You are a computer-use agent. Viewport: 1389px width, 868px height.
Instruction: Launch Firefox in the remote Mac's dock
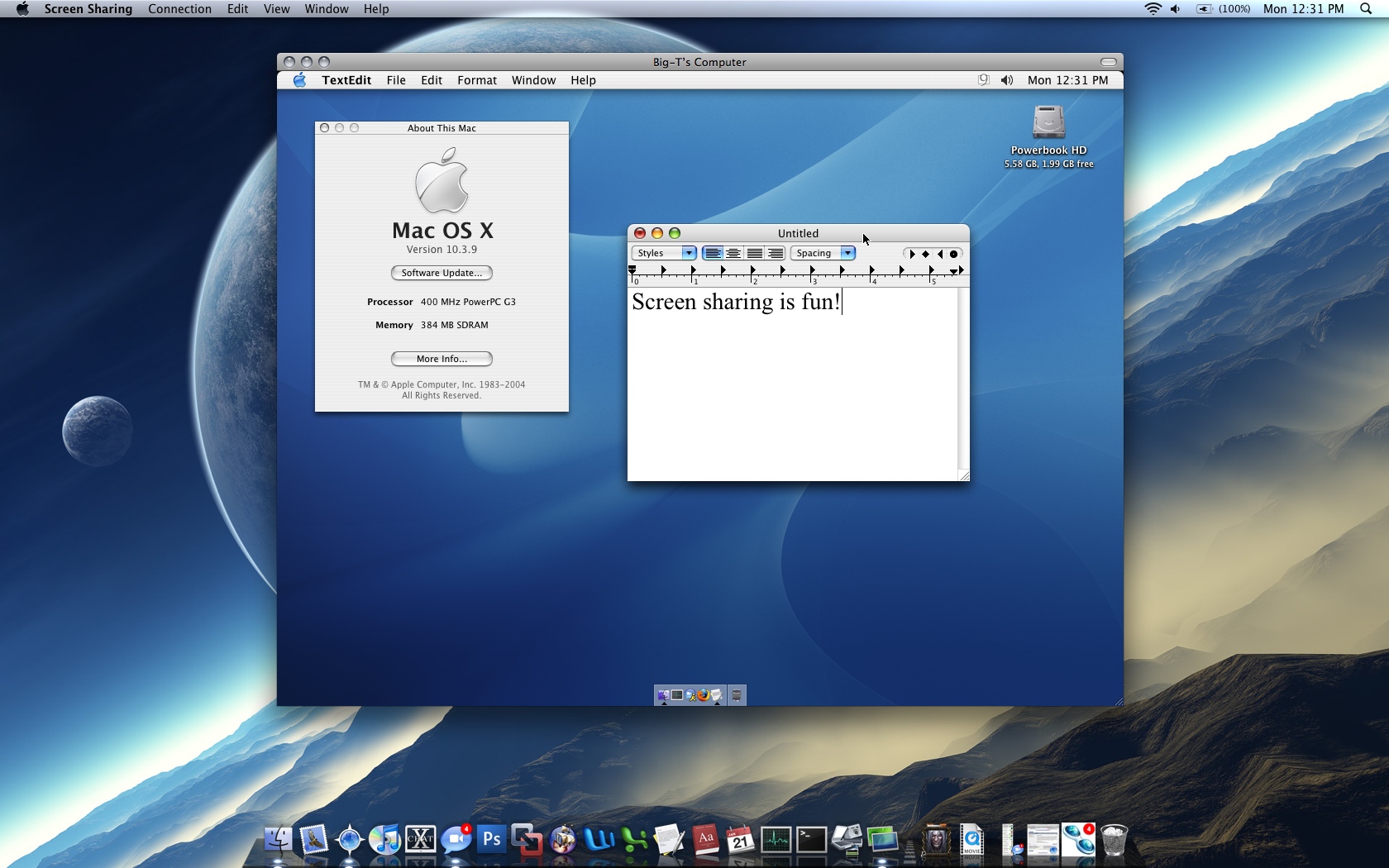(x=704, y=695)
